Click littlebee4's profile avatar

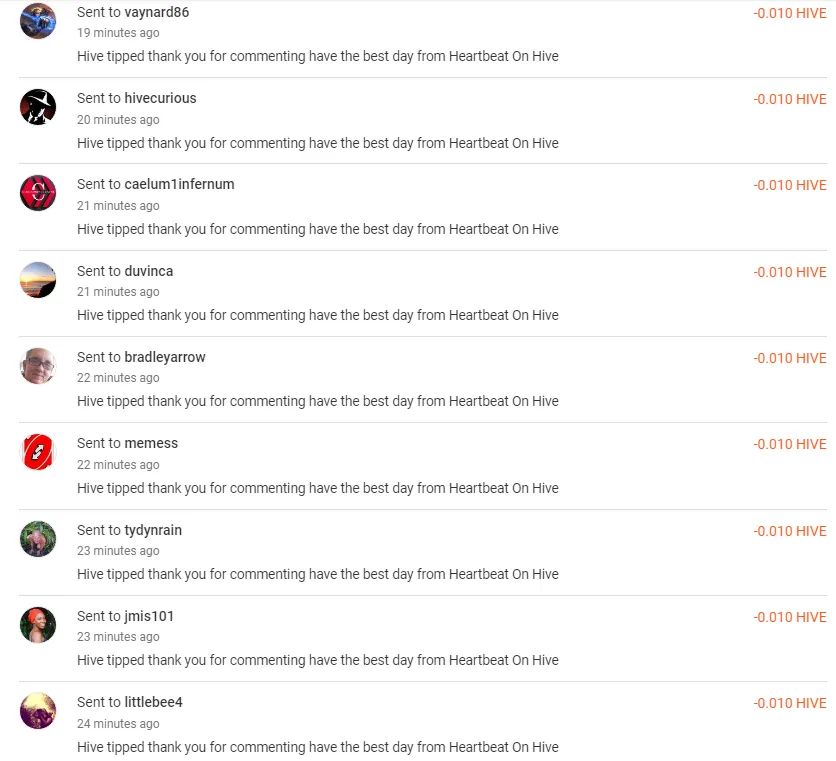click(x=38, y=711)
